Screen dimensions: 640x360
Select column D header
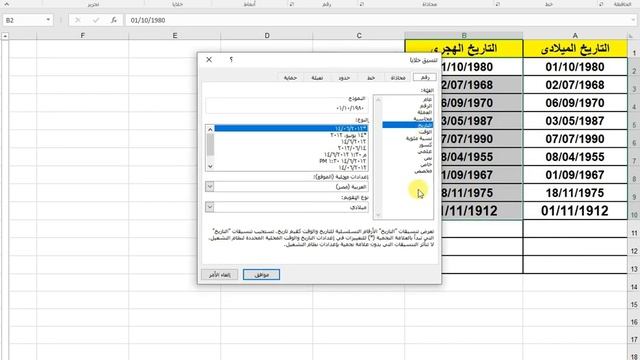[x=267, y=36]
